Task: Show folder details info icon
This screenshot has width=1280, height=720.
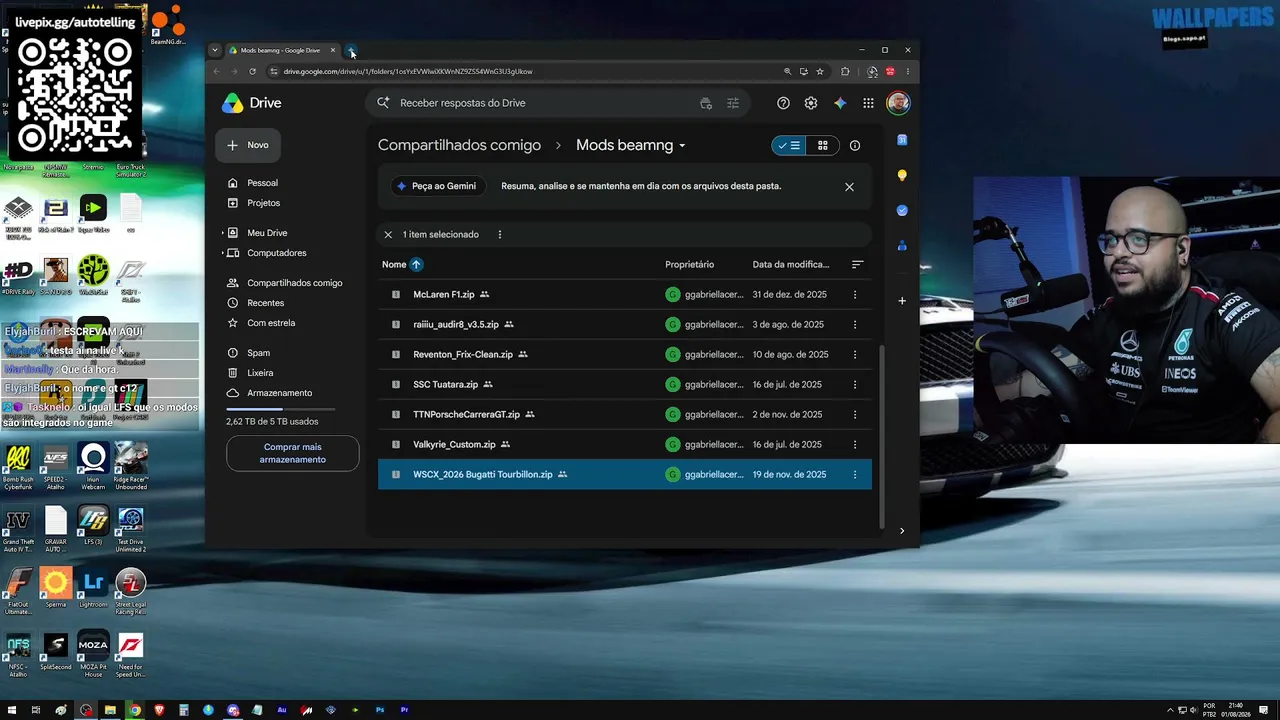Action: pyautogui.click(x=855, y=145)
